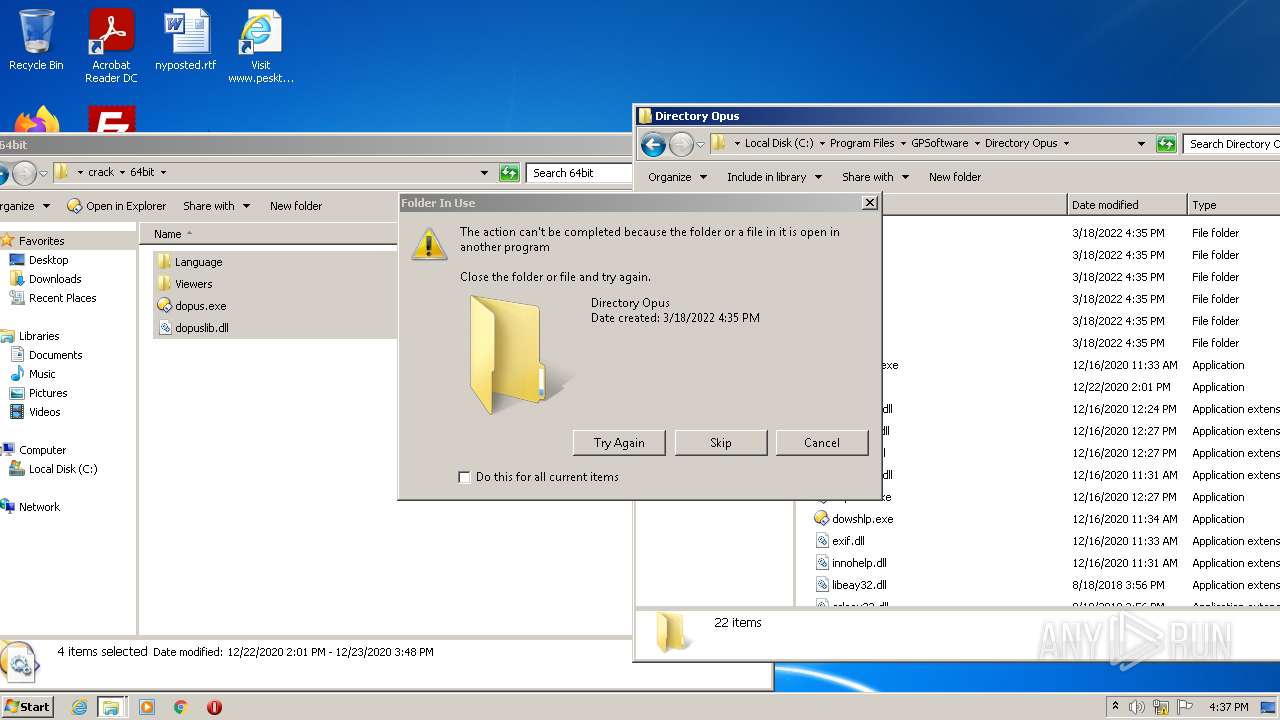Select Videos library in navigation pane
Screen dimensions: 1280x720
click(x=44, y=412)
